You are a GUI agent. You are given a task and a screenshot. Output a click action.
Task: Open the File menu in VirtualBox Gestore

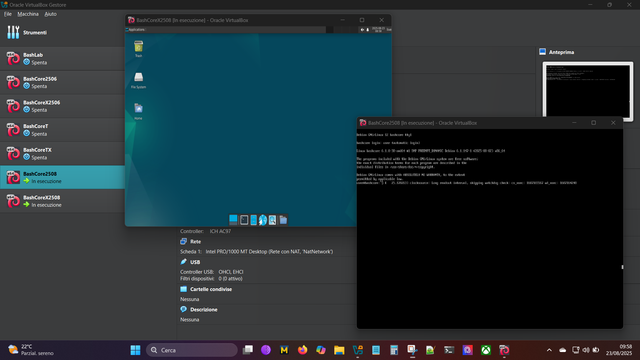tap(8, 14)
